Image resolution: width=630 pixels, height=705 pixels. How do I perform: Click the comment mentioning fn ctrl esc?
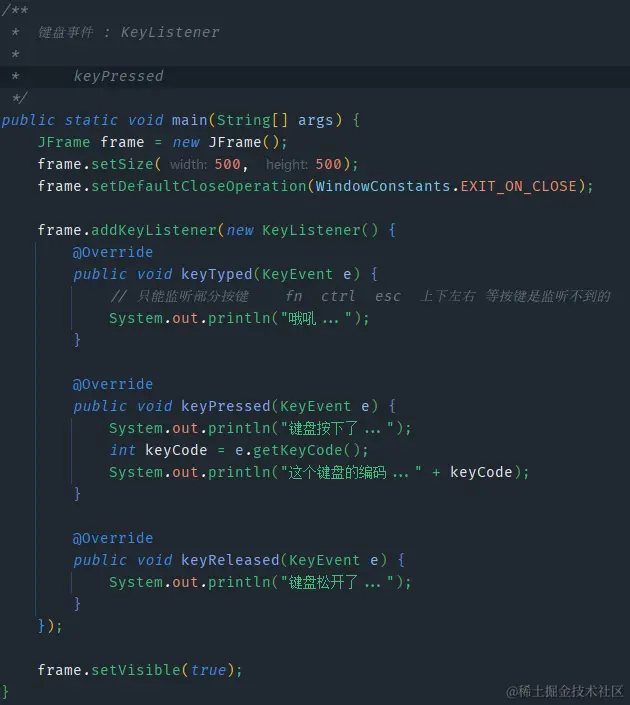(x=360, y=296)
